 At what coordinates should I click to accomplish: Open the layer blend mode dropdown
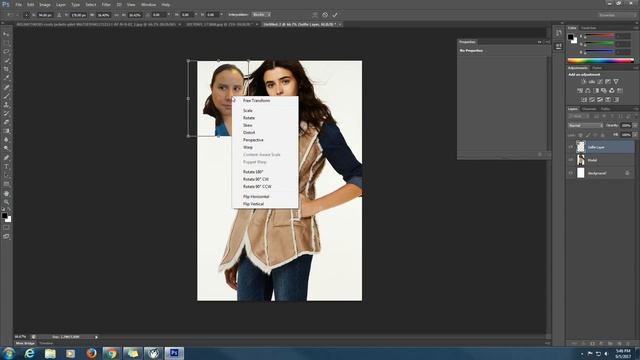pyautogui.click(x=585, y=126)
